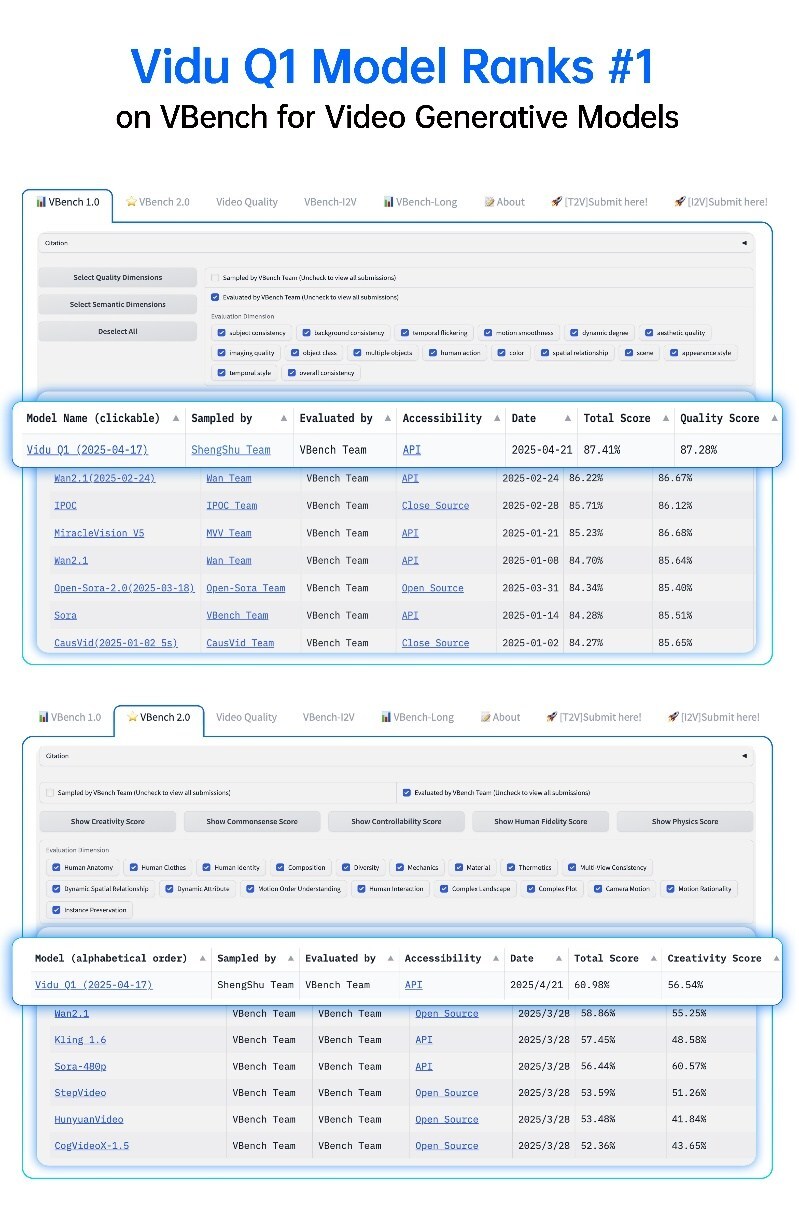Toggle the temporal flickering checkbox
The width and height of the screenshot is (799, 1216).
point(404,333)
